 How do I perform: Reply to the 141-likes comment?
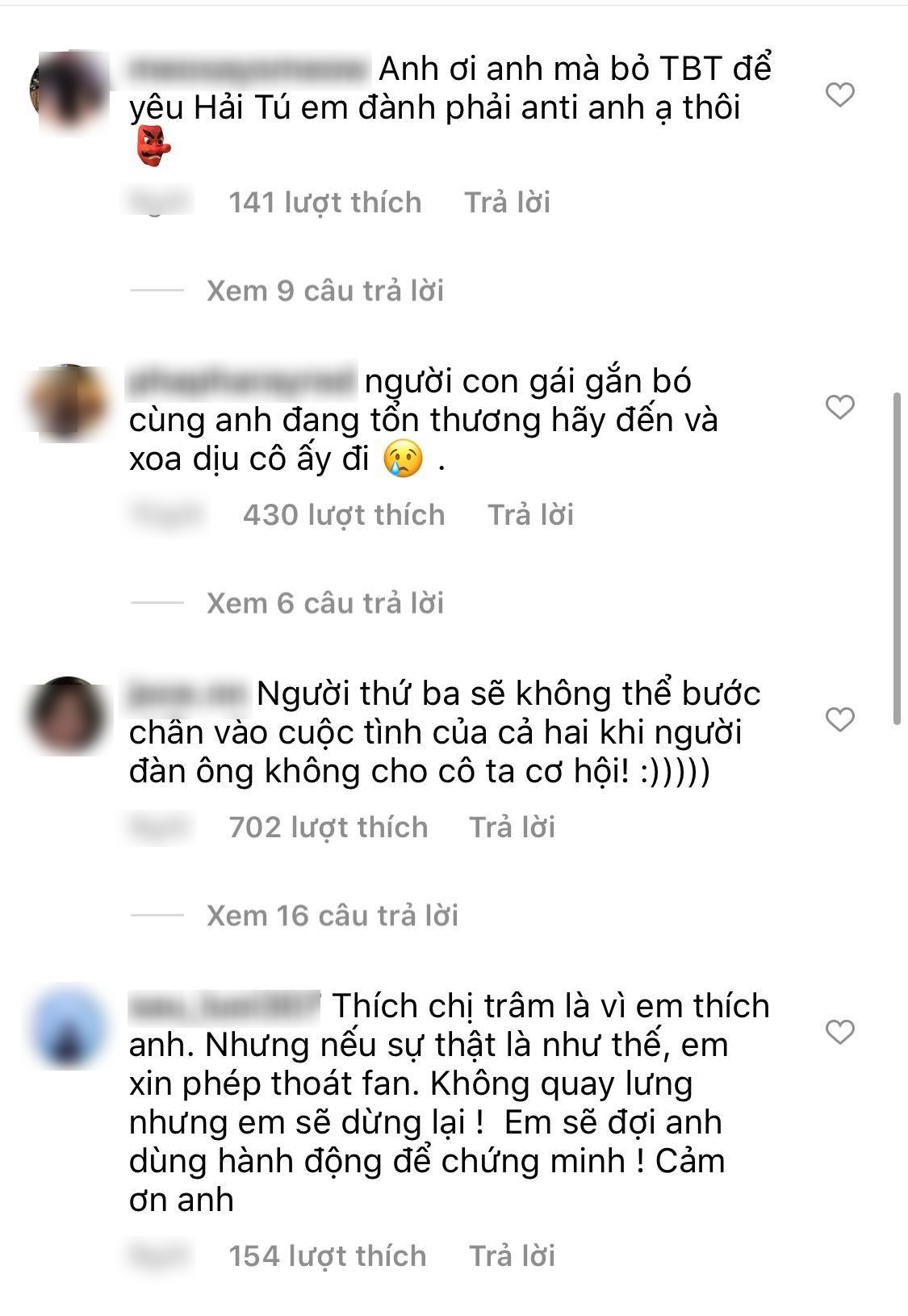pyautogui.click(x=508, y=203)
